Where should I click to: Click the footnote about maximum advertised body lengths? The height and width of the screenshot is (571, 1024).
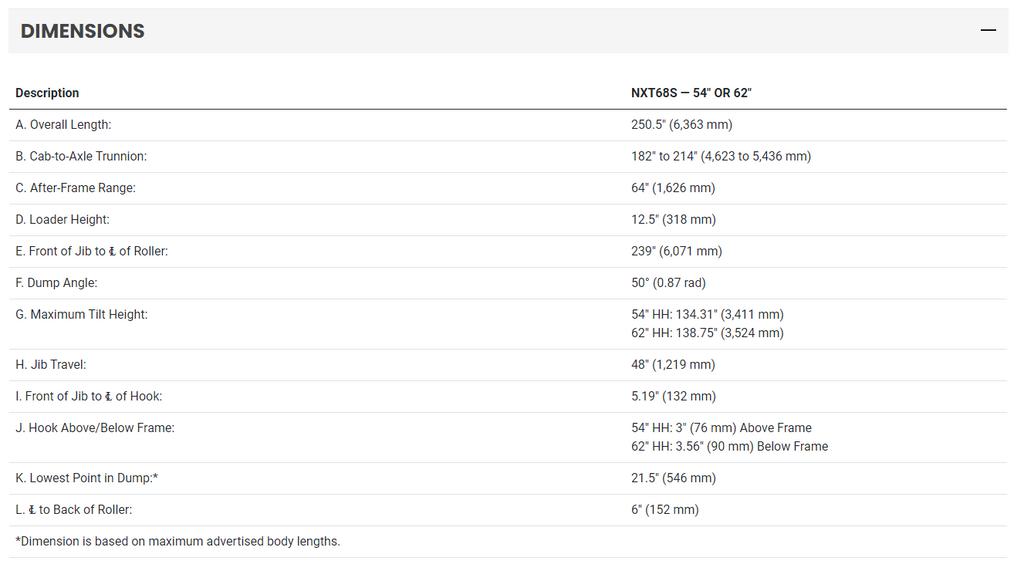point(178,541)
